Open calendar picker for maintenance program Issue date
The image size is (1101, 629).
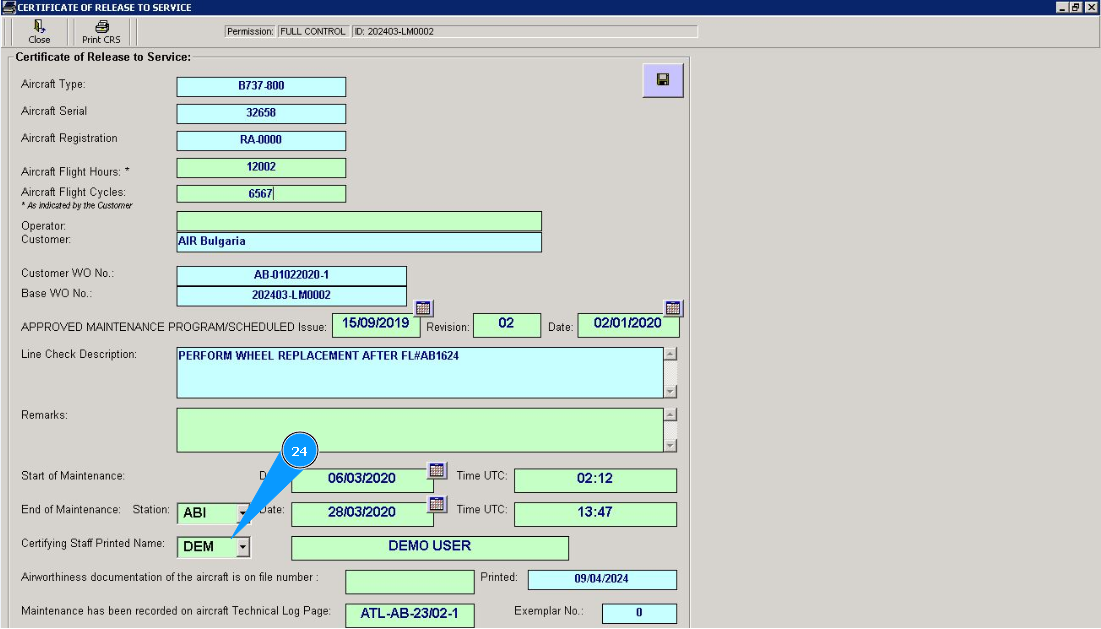click(423, 308)
